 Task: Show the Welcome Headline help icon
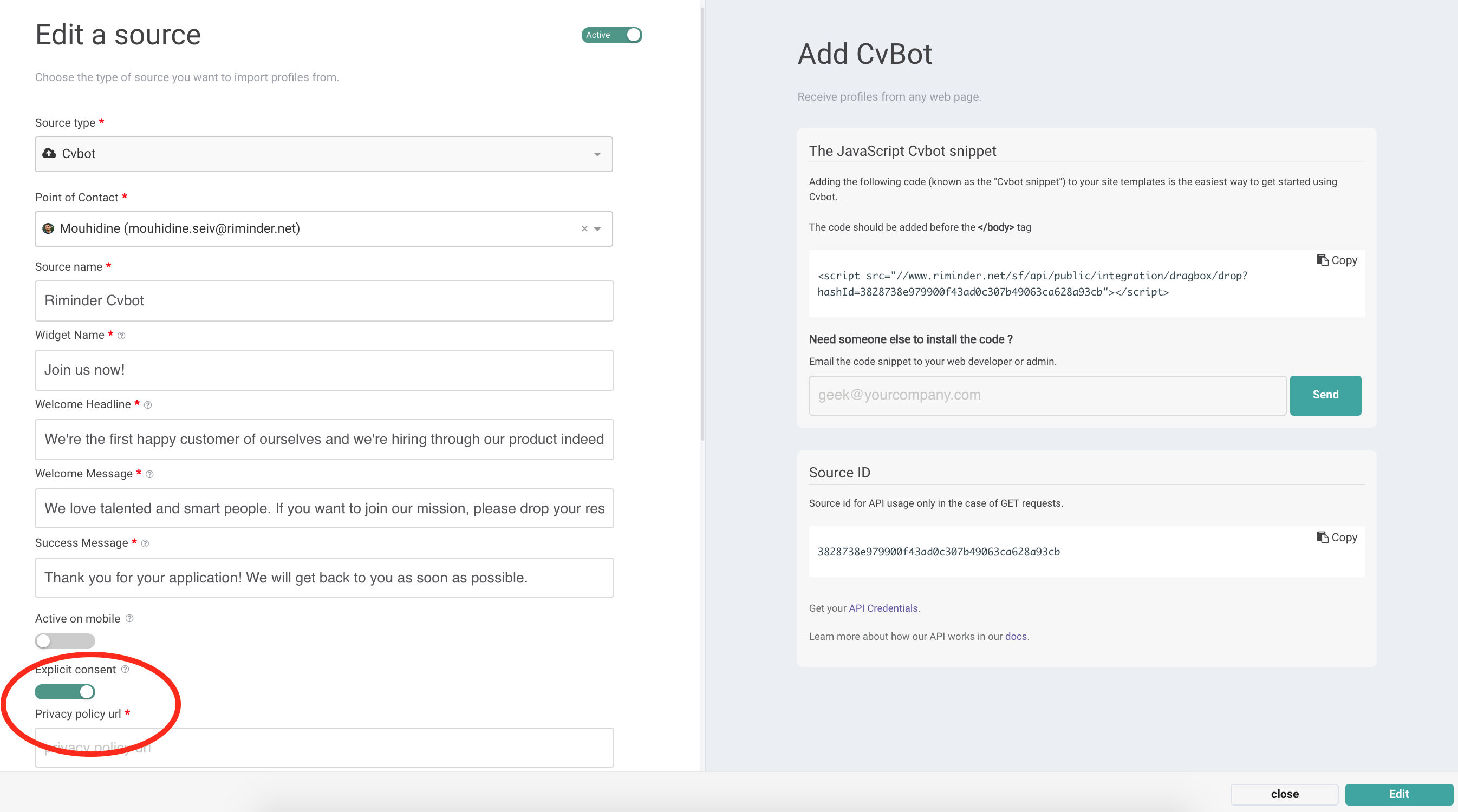click(x=148, y=404)
